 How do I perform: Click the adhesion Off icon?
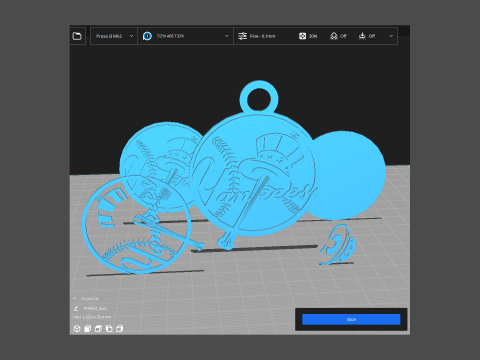coord(362,36)
